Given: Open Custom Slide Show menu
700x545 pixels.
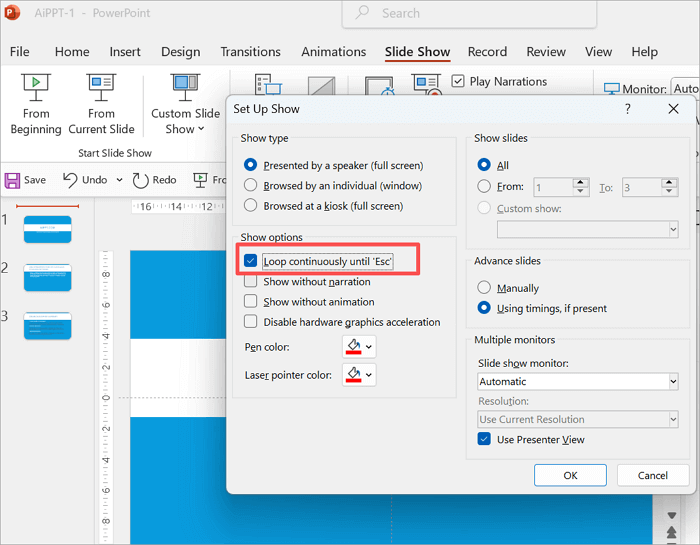Looking at the screenshot, I should [185, 104].
